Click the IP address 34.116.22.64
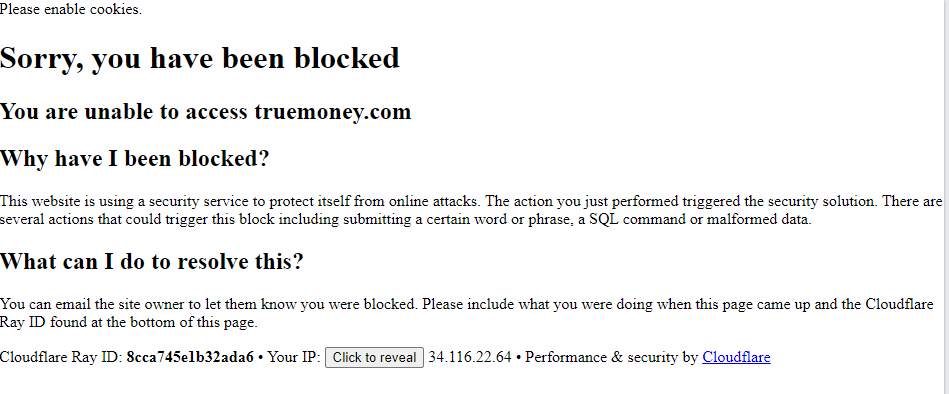The width and height of the screenshot is (949, 394). [x=470, y=357]
